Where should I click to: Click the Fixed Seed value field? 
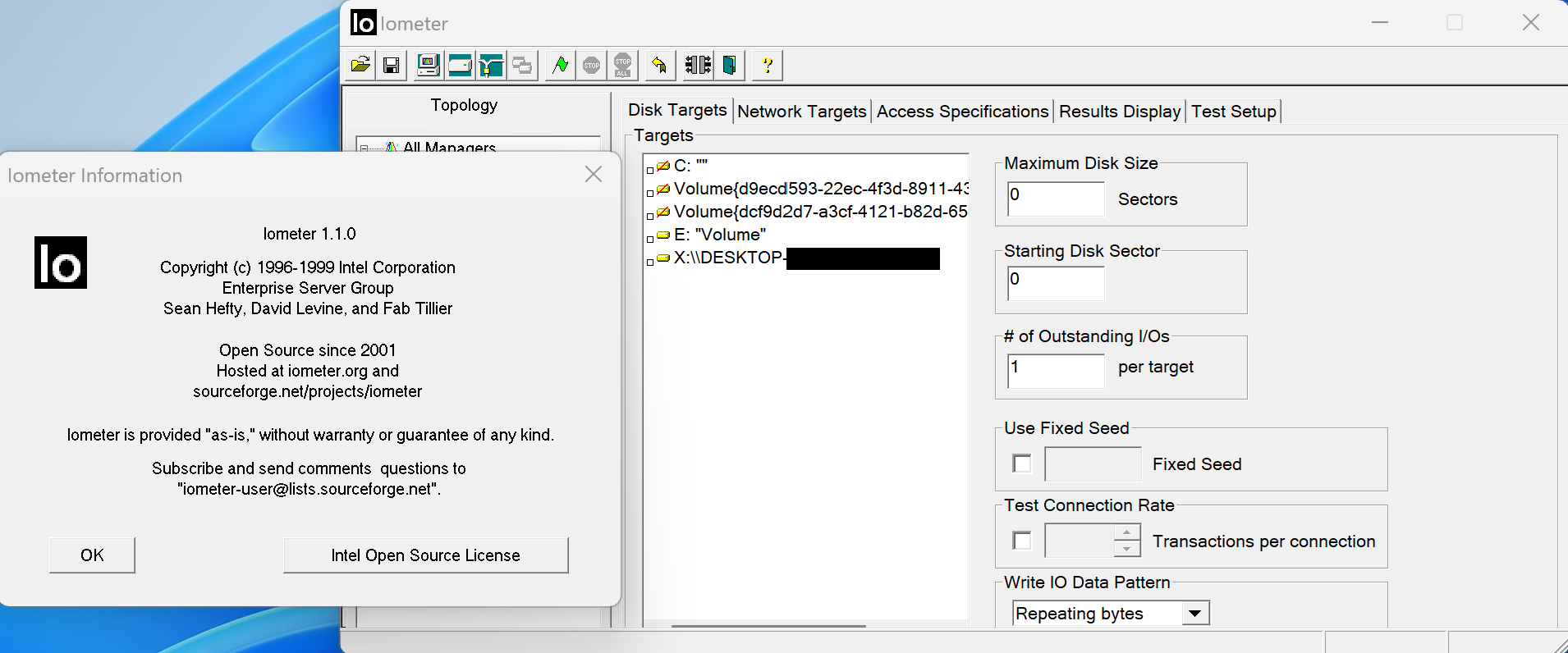[x=1093, y=463]
